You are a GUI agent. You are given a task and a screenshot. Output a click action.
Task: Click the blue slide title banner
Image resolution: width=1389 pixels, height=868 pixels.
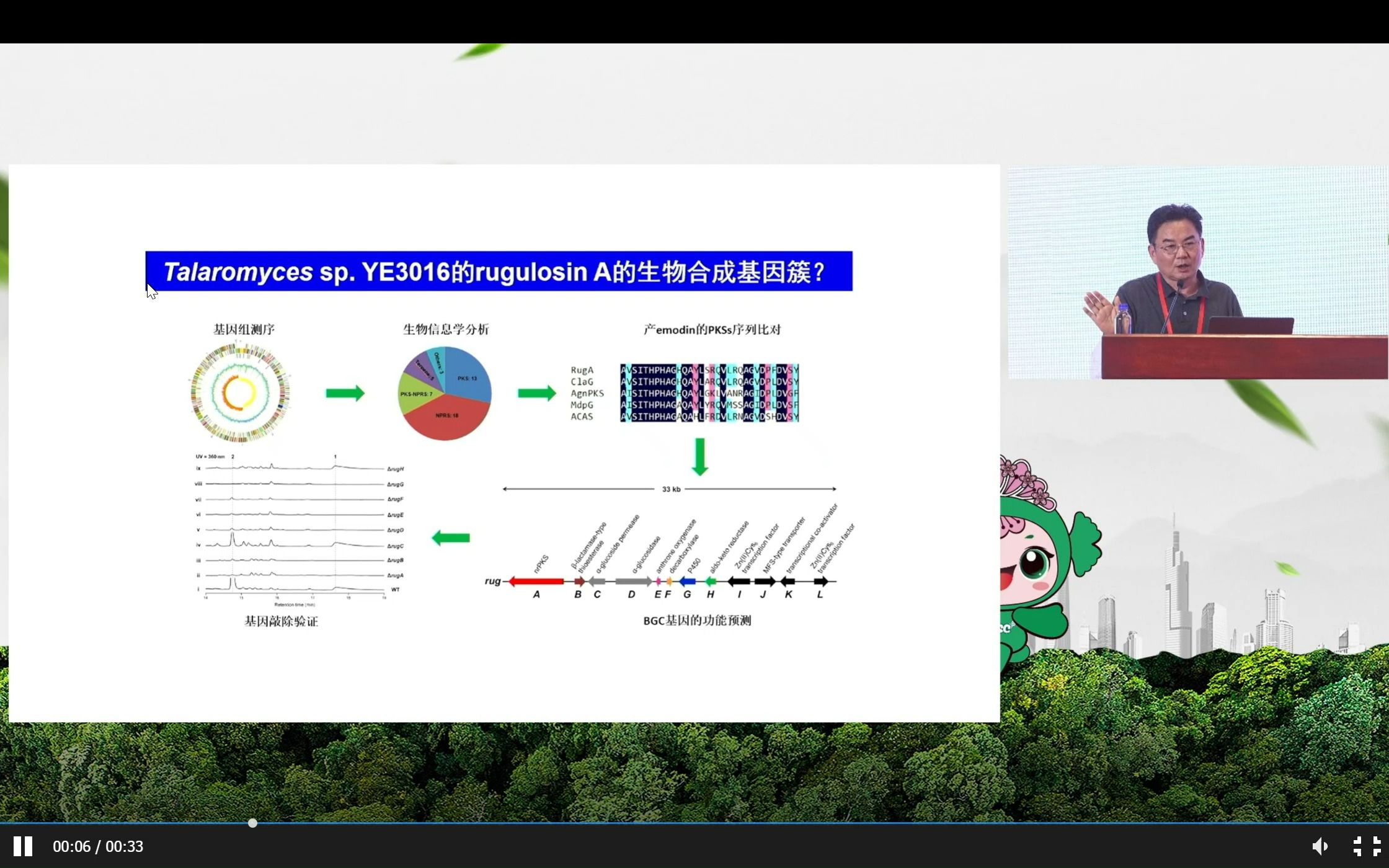click(x=499, y=271)
